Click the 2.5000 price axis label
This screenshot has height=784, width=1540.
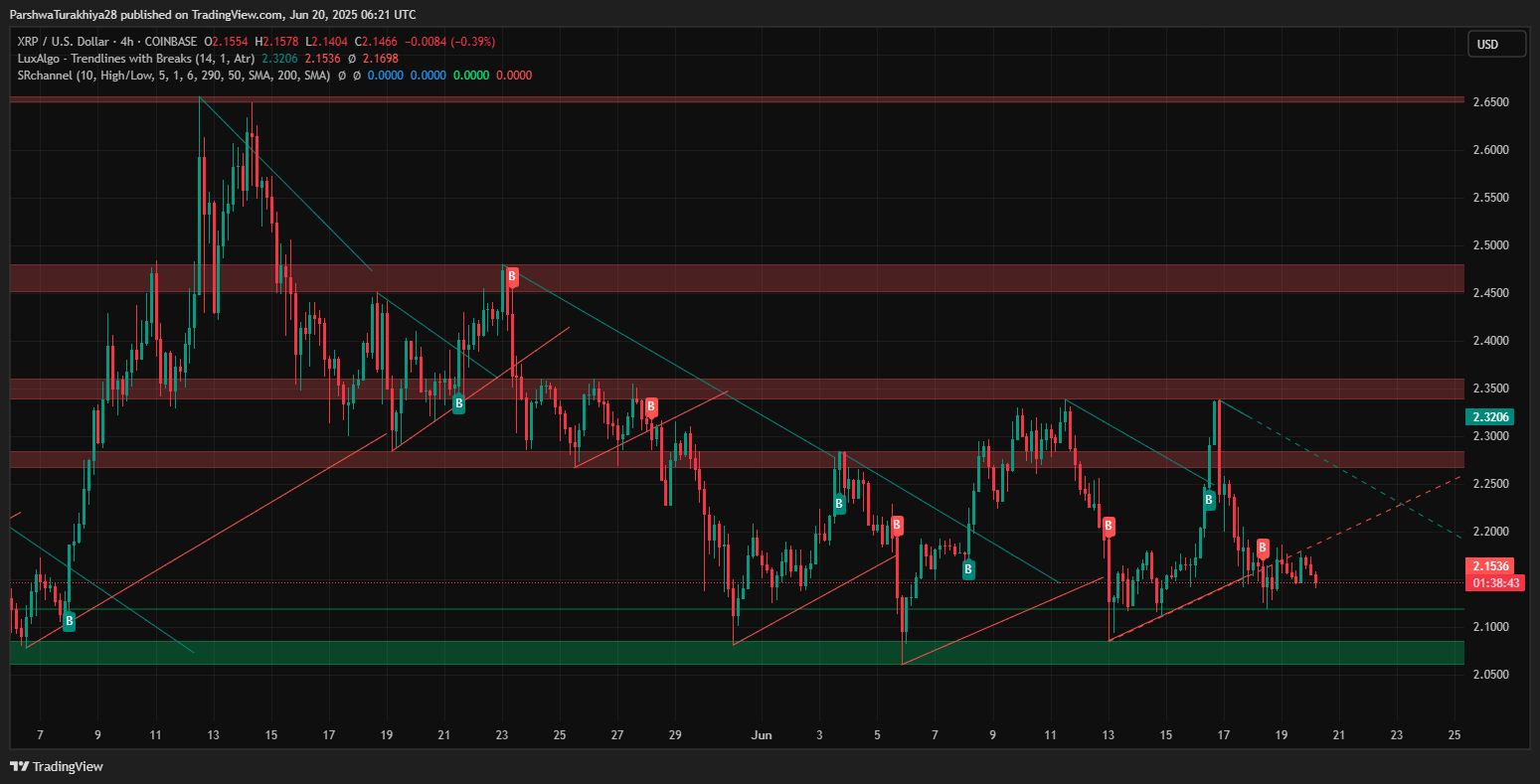[x=1496, y=245]
